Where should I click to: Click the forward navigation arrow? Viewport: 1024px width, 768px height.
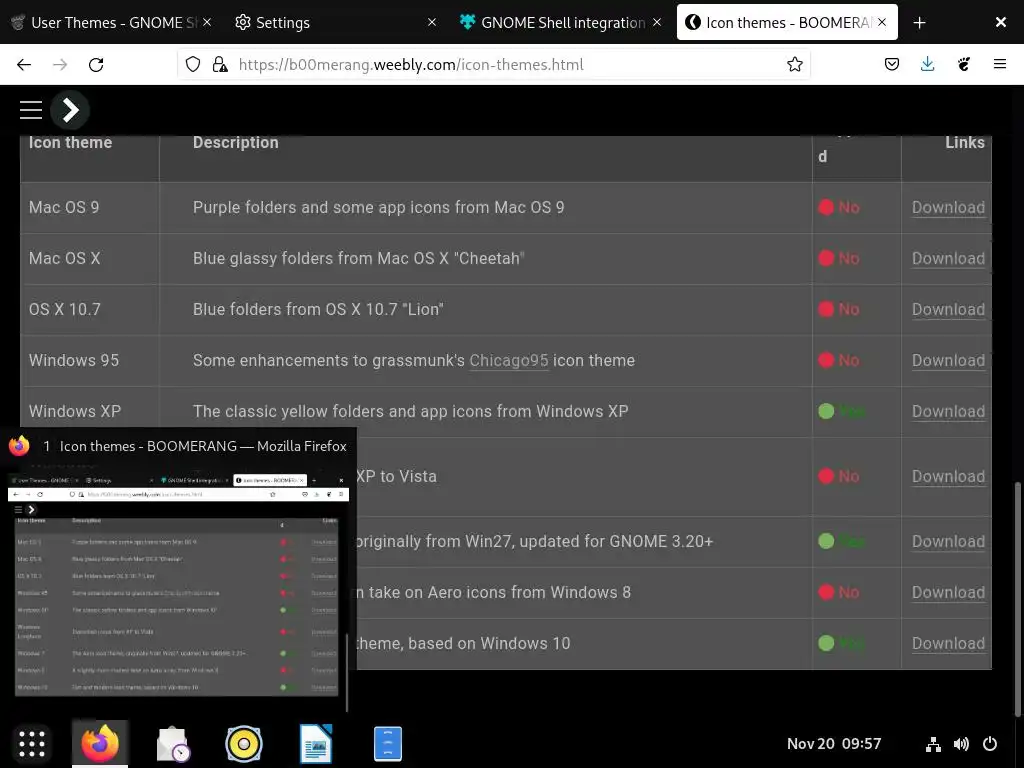tap(60, 64)
